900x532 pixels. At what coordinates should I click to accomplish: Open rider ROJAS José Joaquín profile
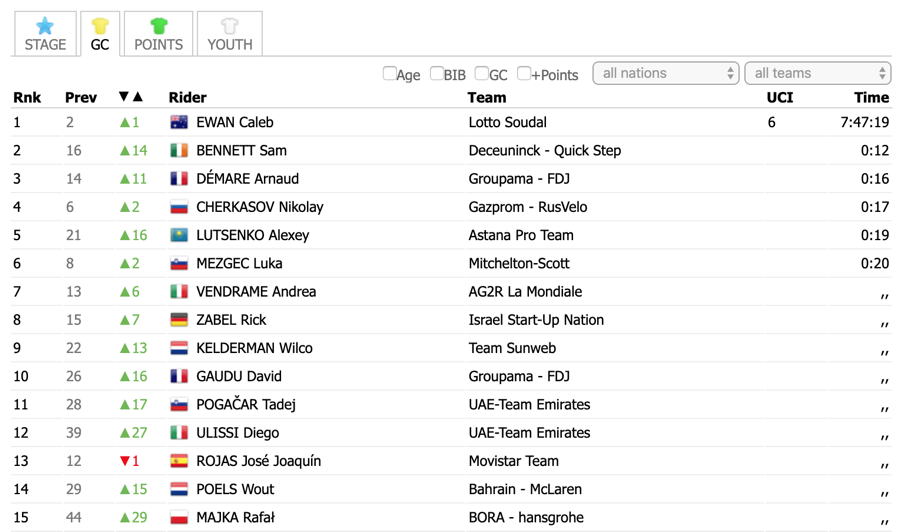pos(258,461)
